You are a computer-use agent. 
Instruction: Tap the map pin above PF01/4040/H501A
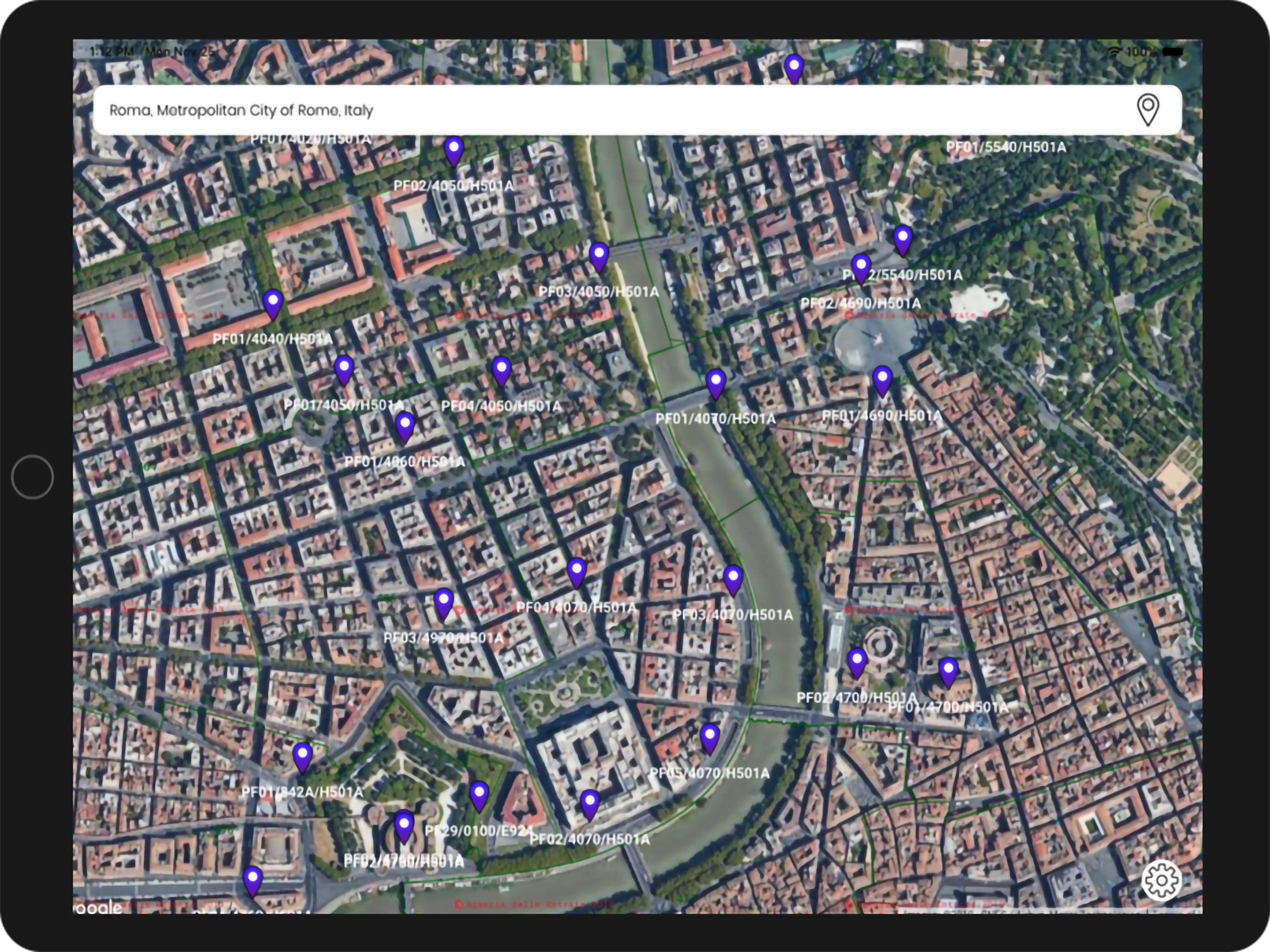pos(273,303)
